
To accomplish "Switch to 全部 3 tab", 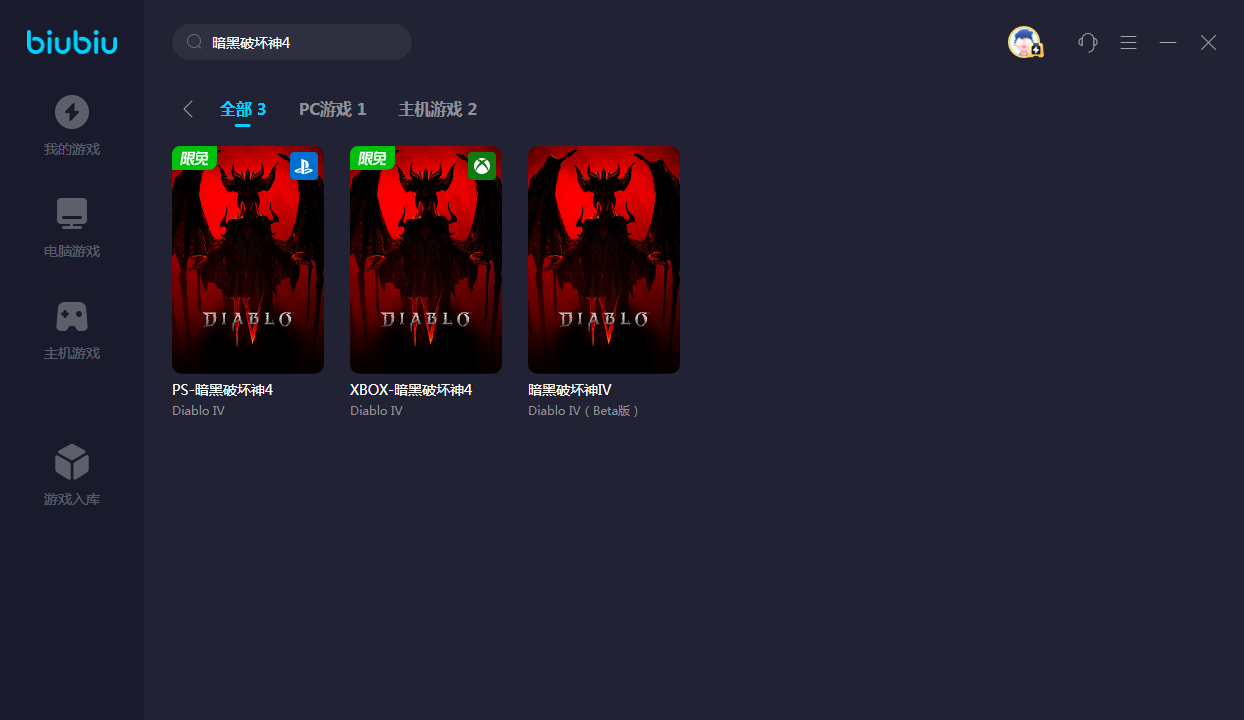I will click(x=243, y=109).
